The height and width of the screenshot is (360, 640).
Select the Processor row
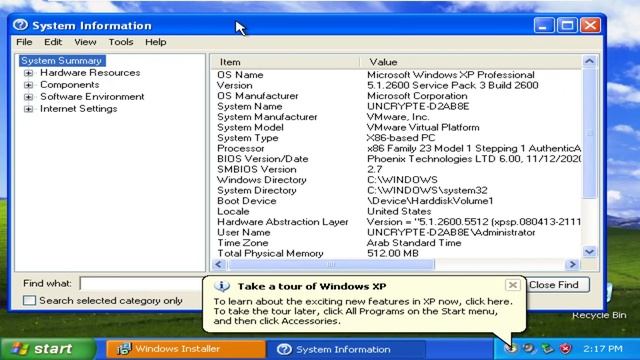coord(397,149)
